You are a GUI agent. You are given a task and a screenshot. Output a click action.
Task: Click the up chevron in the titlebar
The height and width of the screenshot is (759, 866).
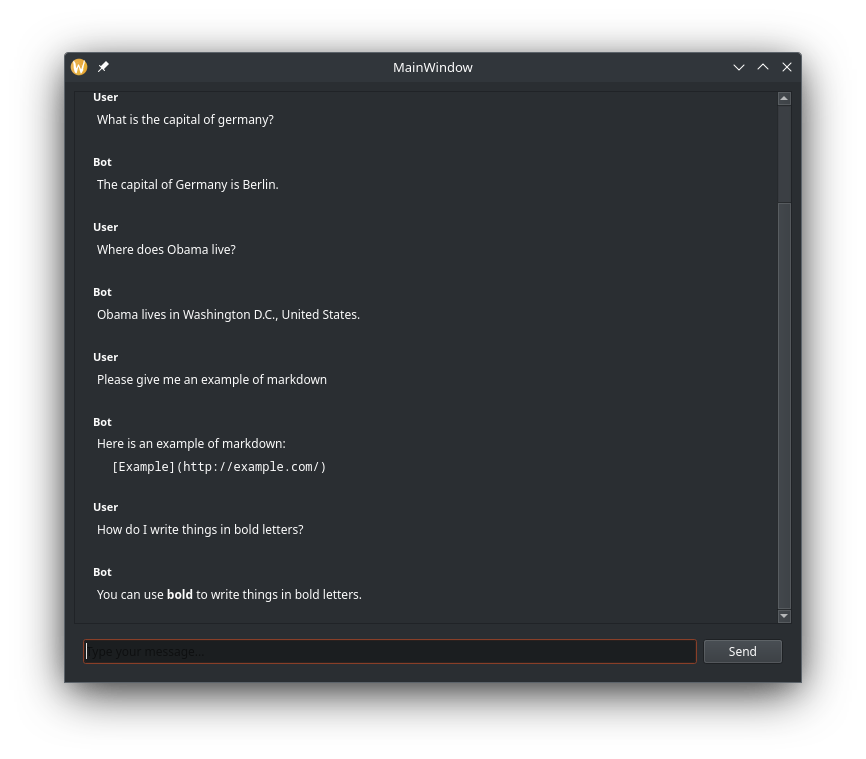[763, 67]
